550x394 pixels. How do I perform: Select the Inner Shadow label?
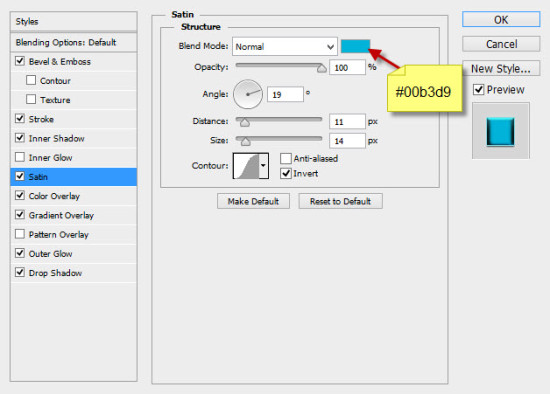56,139
